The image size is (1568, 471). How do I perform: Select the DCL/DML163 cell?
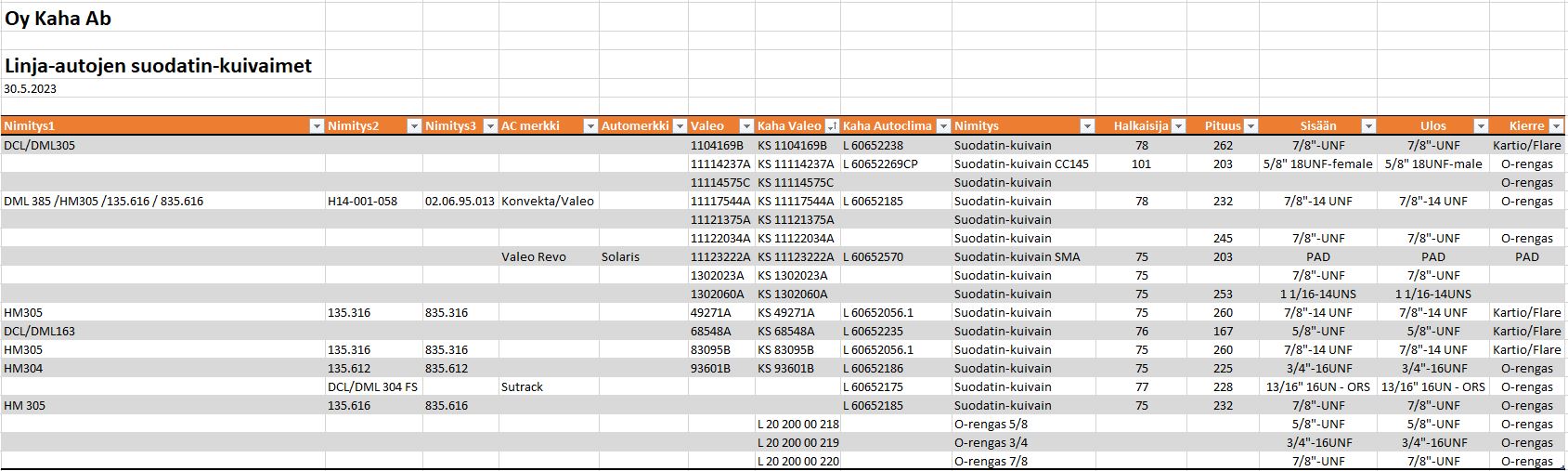tap(162, 332)
